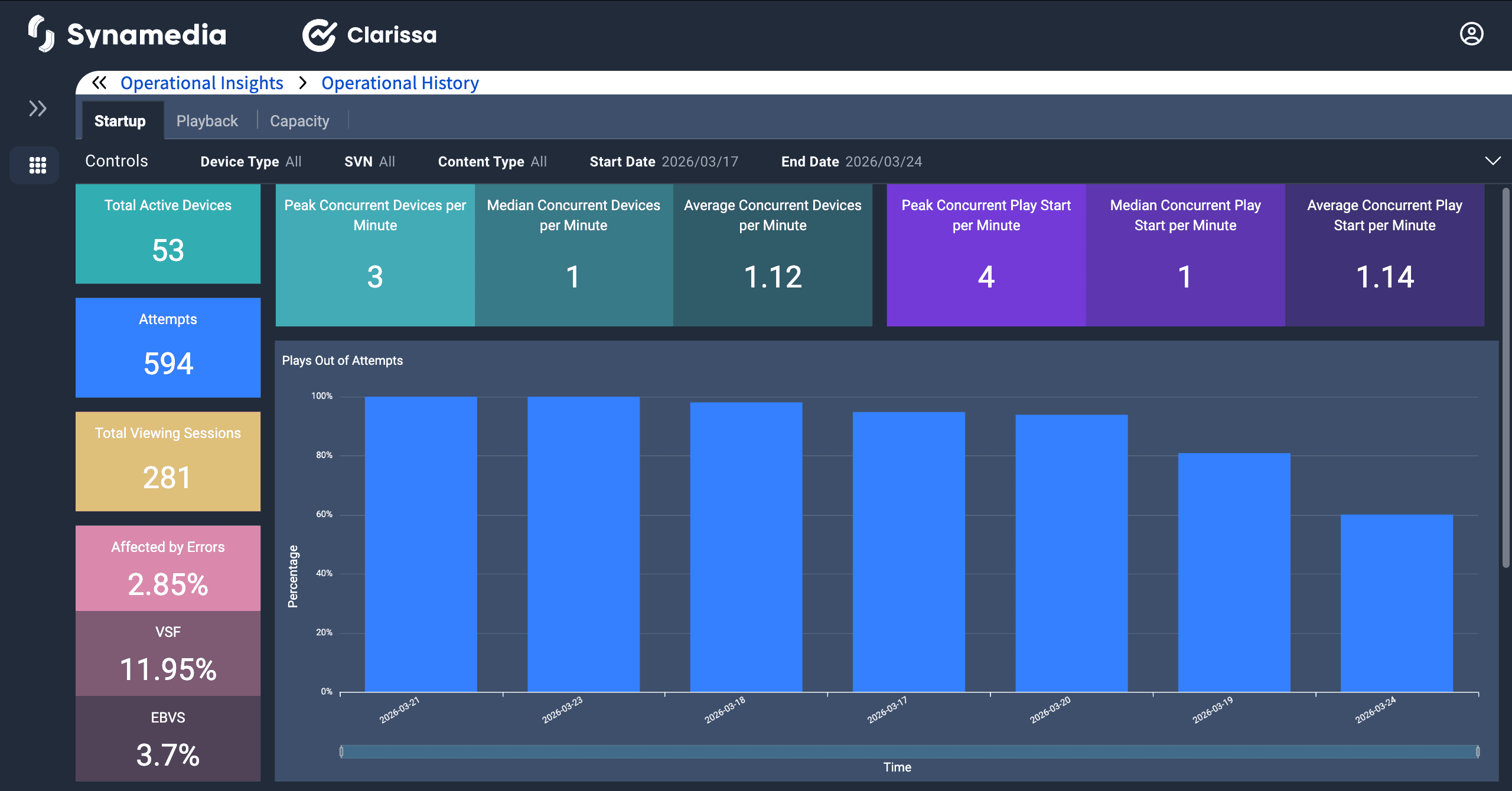Go to Operational Insights breadcrumb link
The height and width of the screenshot is (791, 1512).
[201, 83]
